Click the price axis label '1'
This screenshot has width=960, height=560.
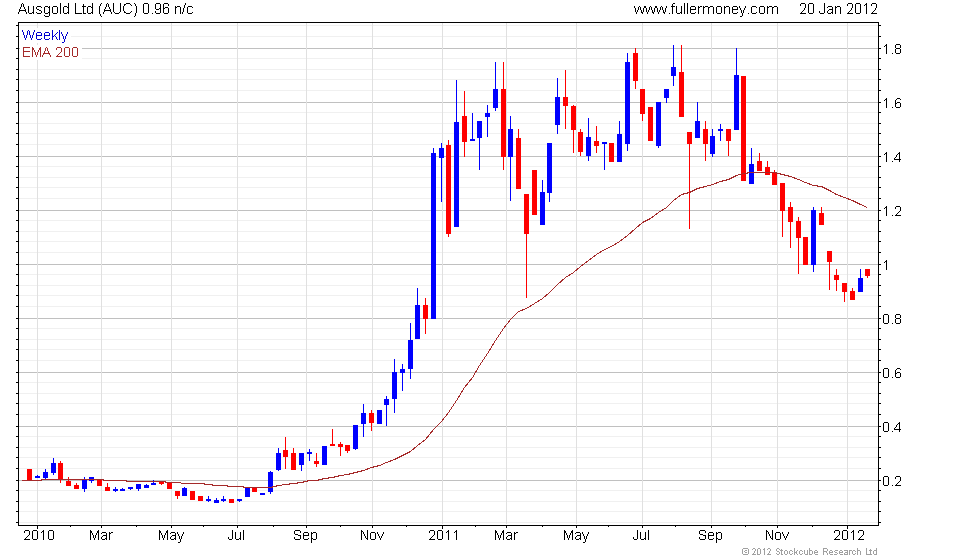pyautogui.click(x=886, y=265)
